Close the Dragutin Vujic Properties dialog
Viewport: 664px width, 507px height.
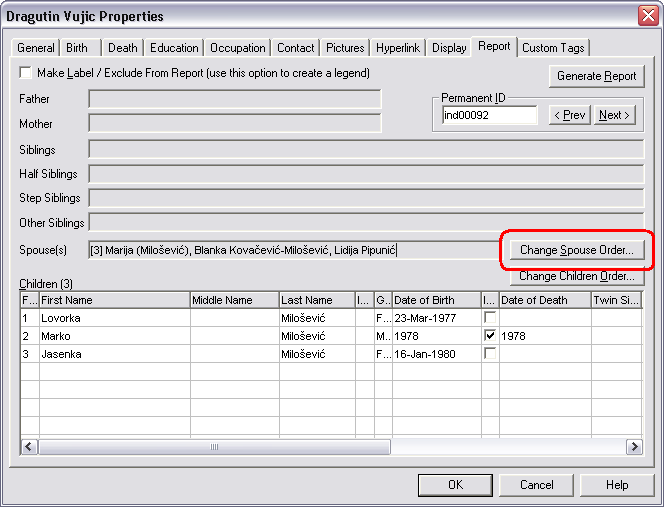pyautogui.click(x=646, y=16)
